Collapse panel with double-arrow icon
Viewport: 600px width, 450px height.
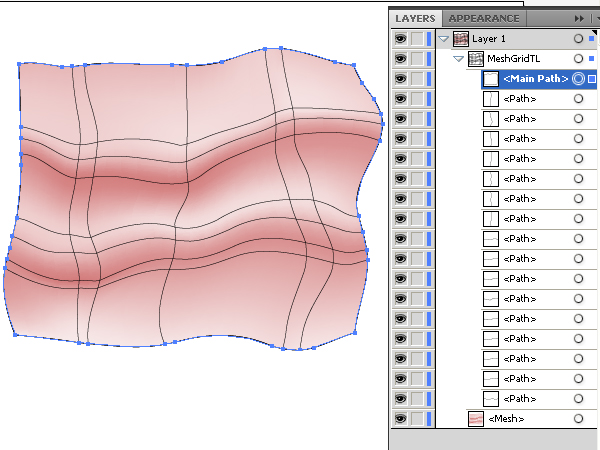coord(579,19)
